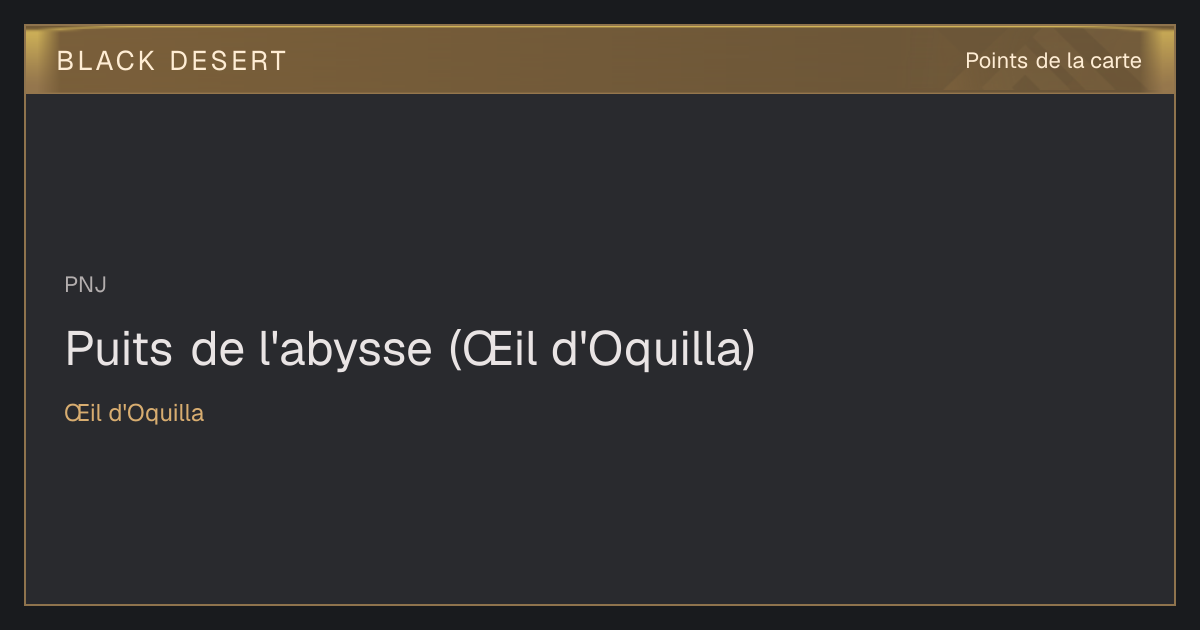Screen dimensions: 1200x630
Task: Click the golden bottom border of card
Action: (x=600, y=604)
